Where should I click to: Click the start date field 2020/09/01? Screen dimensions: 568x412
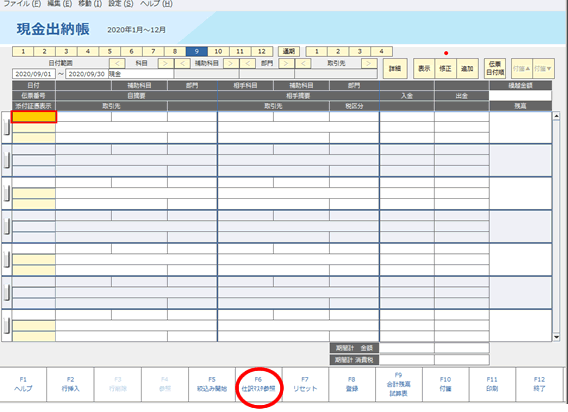point(34,74)
